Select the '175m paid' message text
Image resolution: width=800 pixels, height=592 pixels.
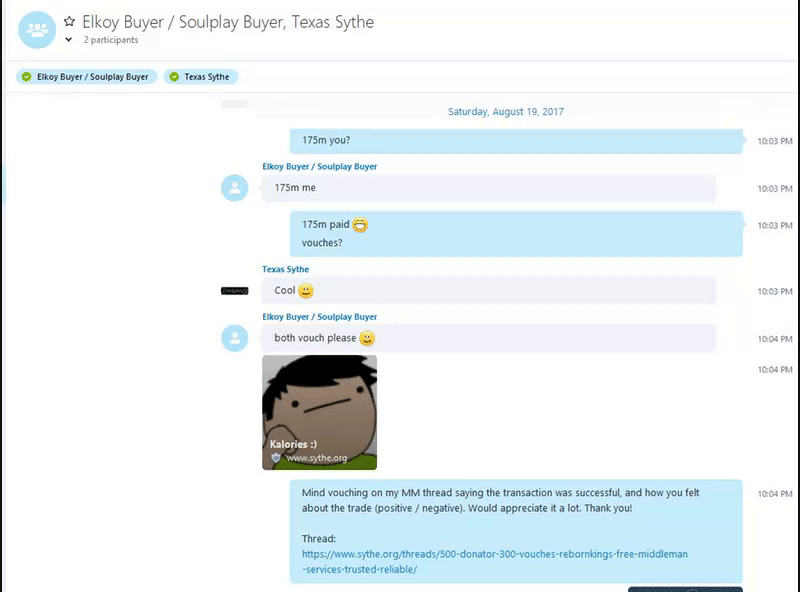[x=326, y=225]
